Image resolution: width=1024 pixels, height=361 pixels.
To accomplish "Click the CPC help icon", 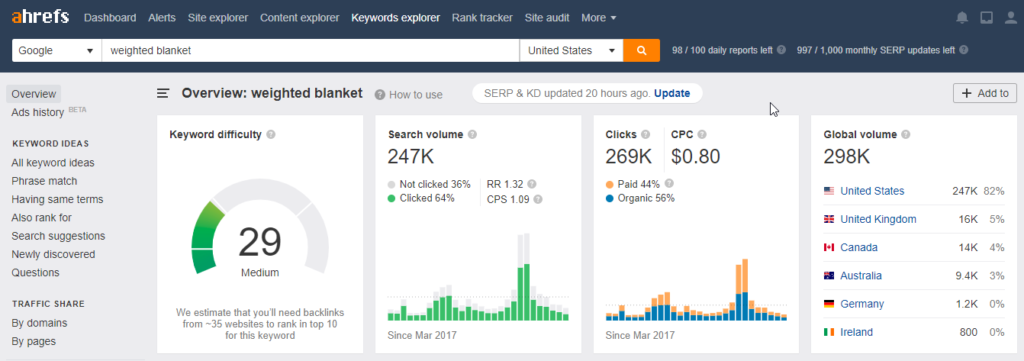I will pyautogui.click(x=701, y=134).
